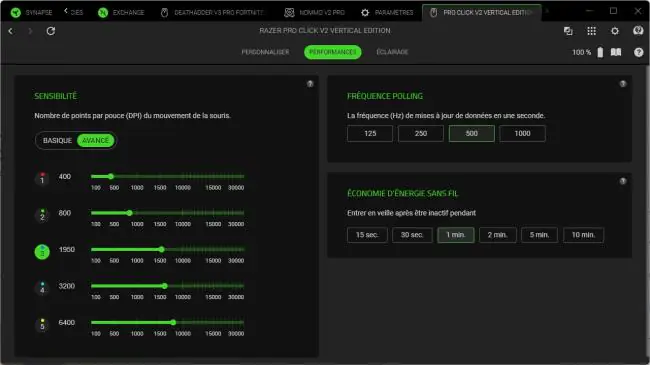
Task: Open the Nommo V2 Pro tab
Action: pos(315,12)
